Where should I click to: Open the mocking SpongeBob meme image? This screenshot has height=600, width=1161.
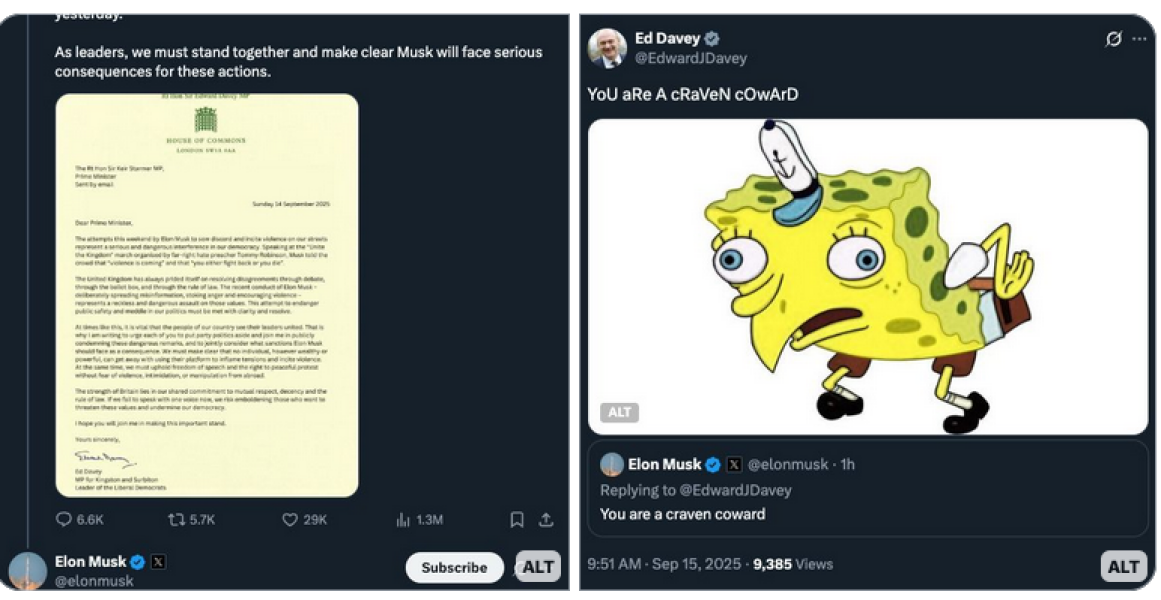click(x=867, y=276)
